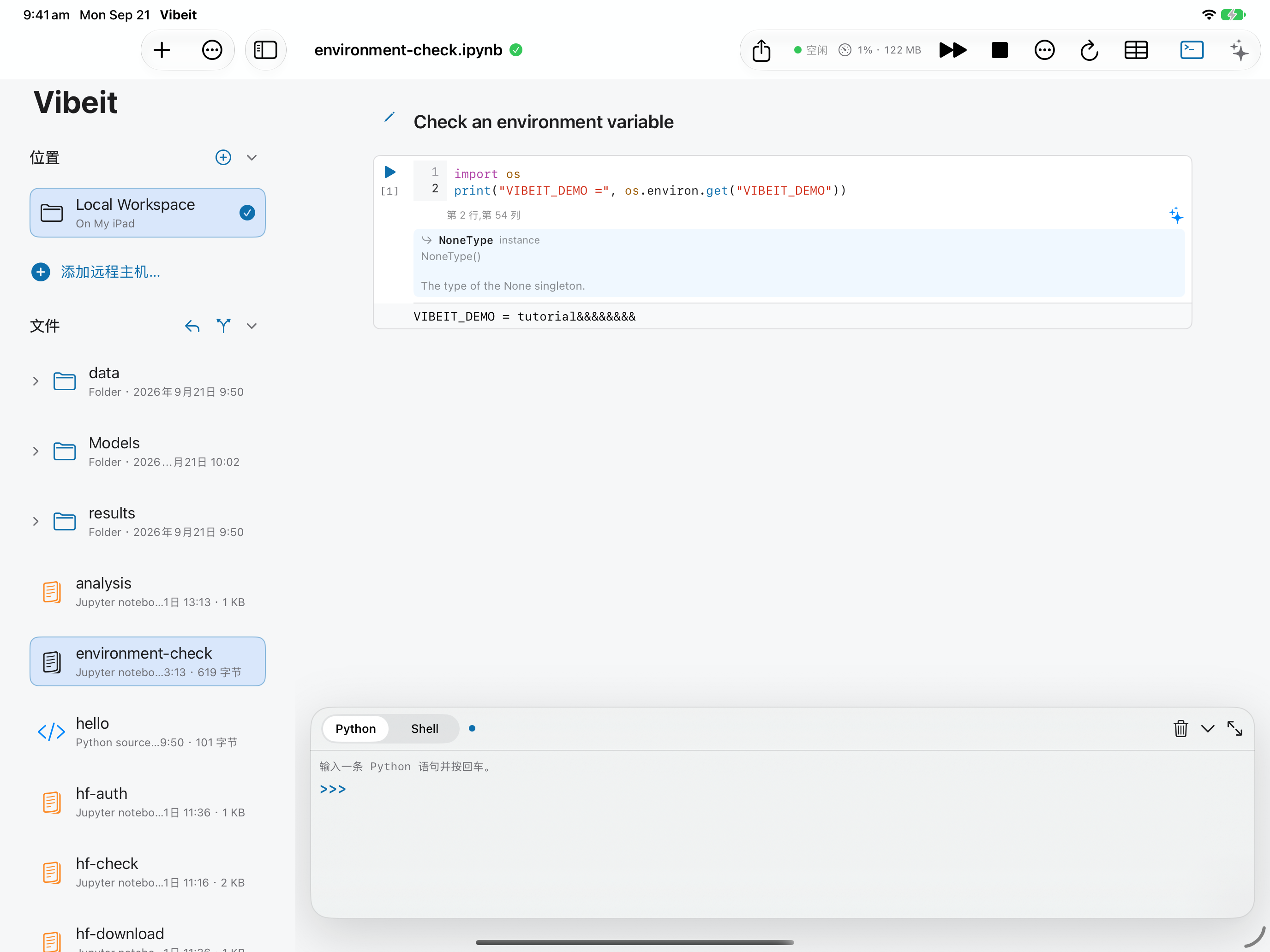1270x952 pixels.
Task: Click the Wi-Fi icon in the status bar
Action: tap(1208, 15)
